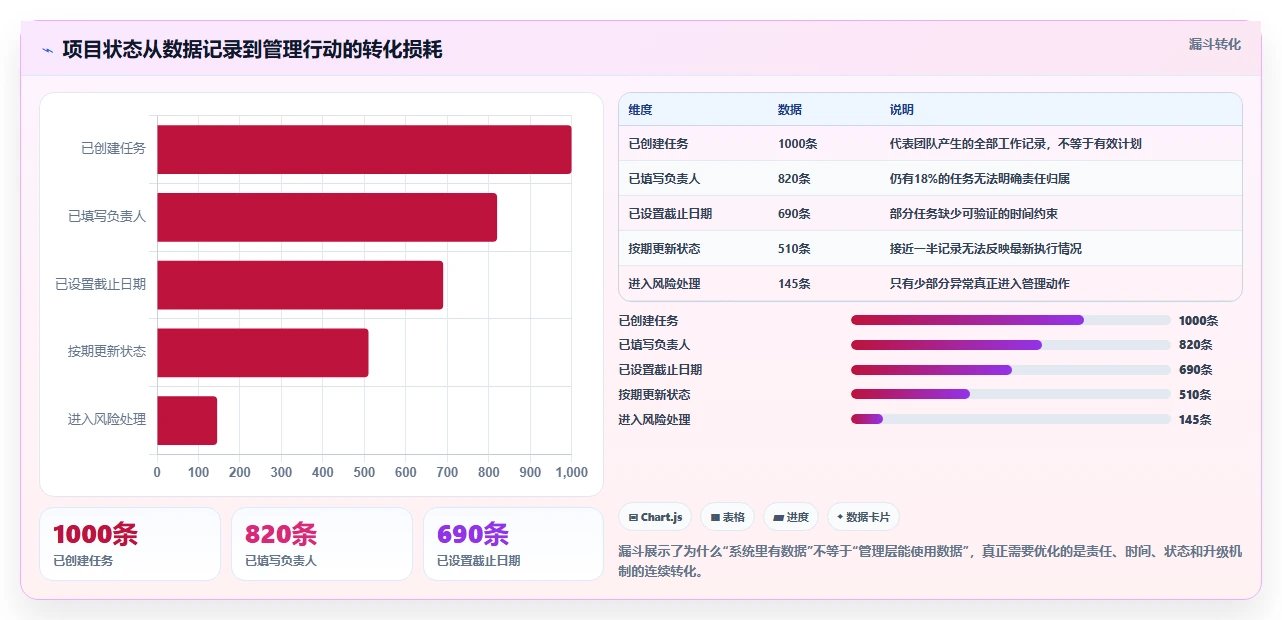Click the note 仍有18%的任务无法明确责任归属

[x=980, y=179]
